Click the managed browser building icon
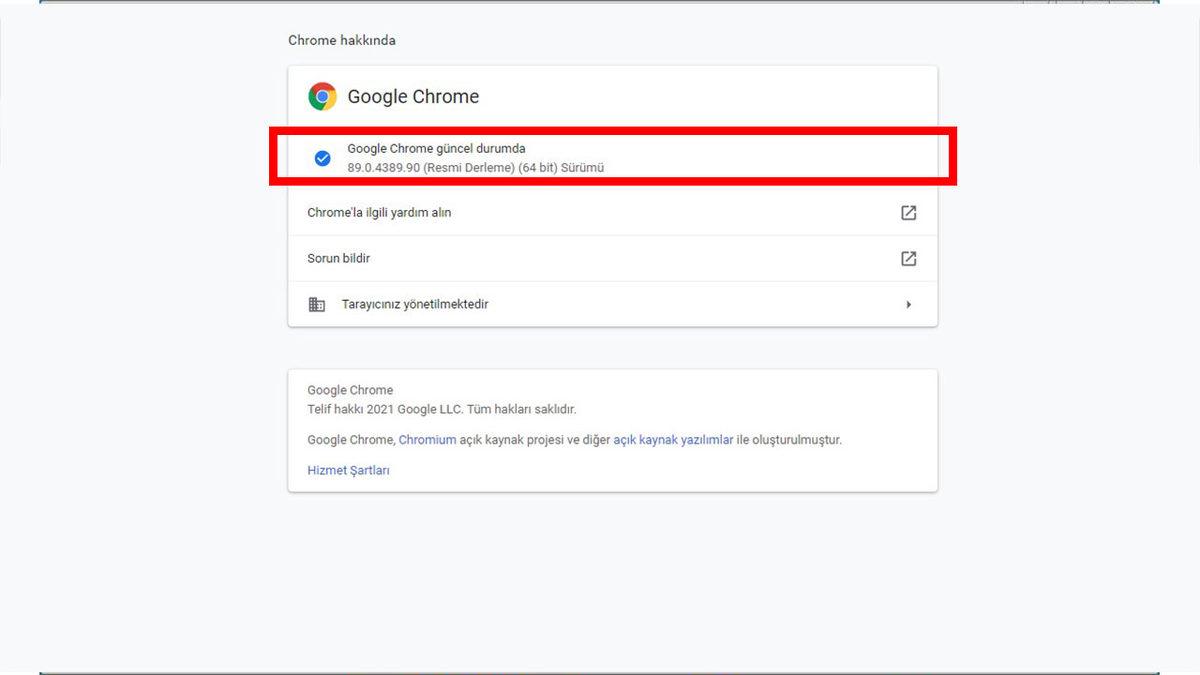The width and height of the screenshot is (1200, 675). pos(316,304)
